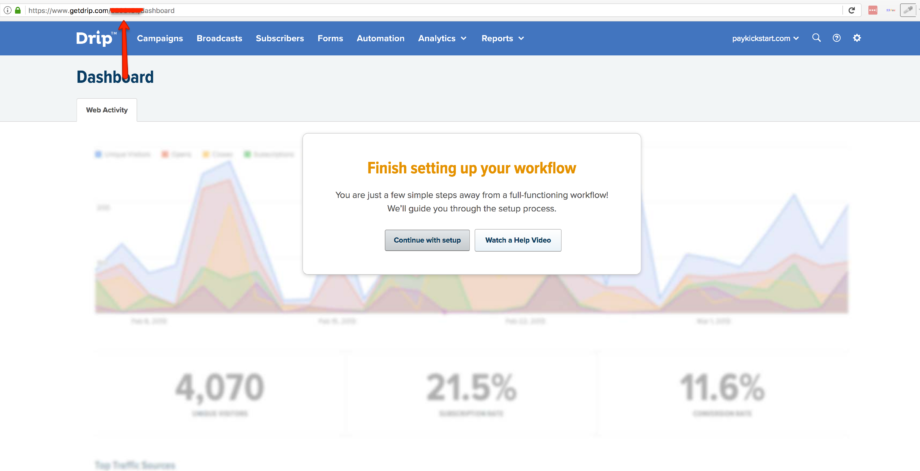Click the green padlock security icon
Image resolution: width=920 pixels, height=471 pixels.
click(x=17, y=10)
